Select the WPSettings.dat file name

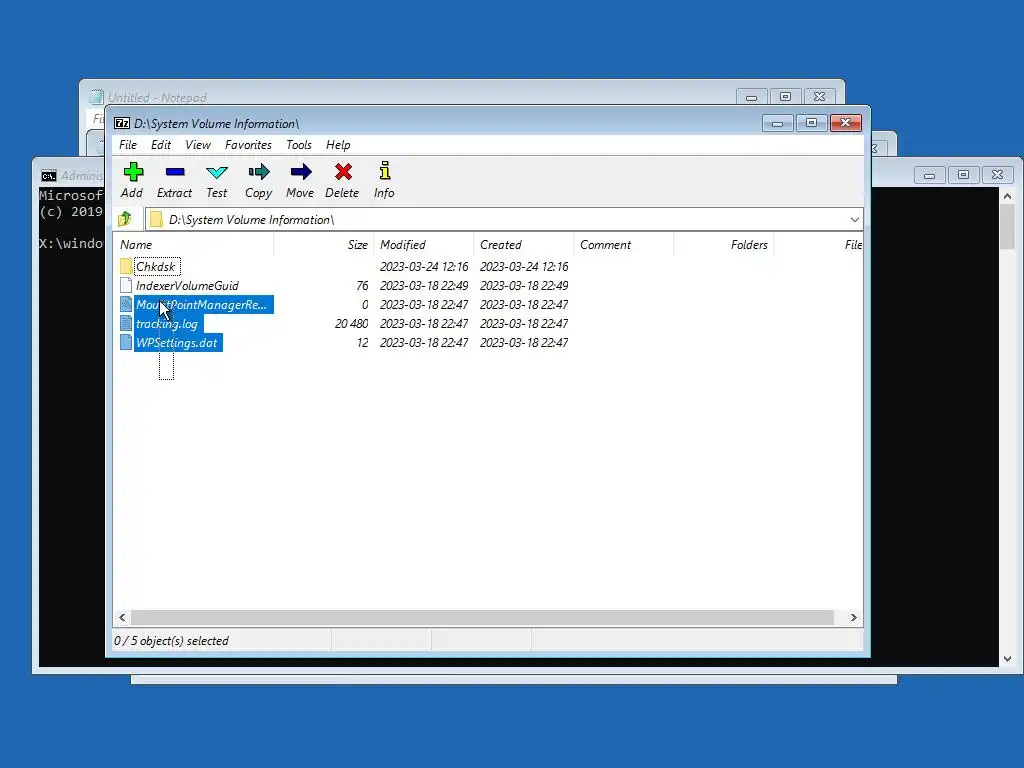click(177, 342)
